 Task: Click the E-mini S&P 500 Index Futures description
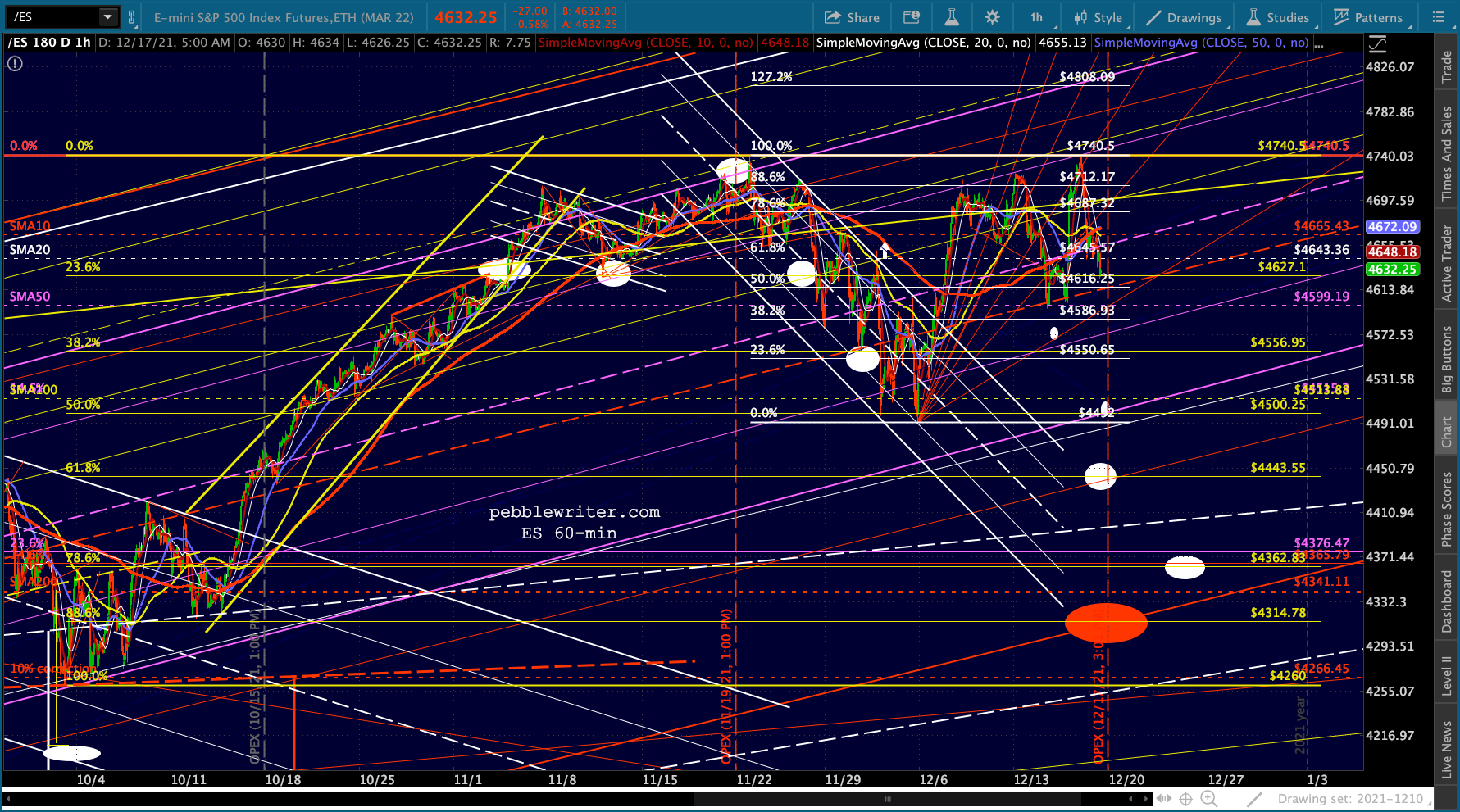(284, 17)
